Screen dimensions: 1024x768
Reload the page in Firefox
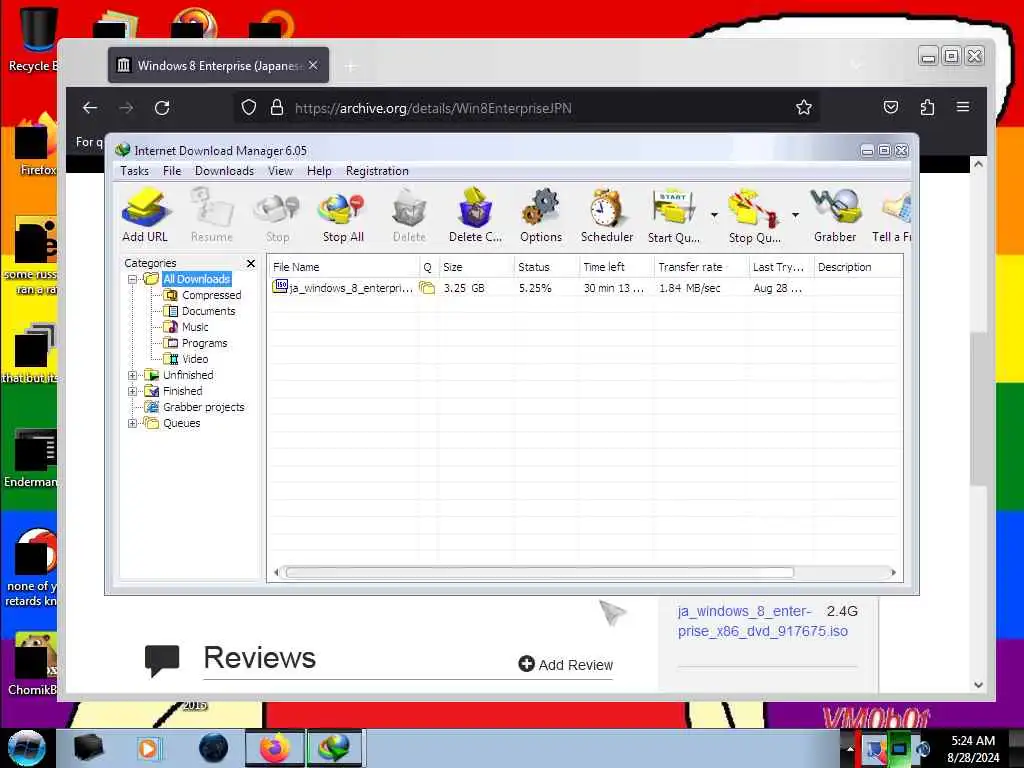click(x=162, y=108)
